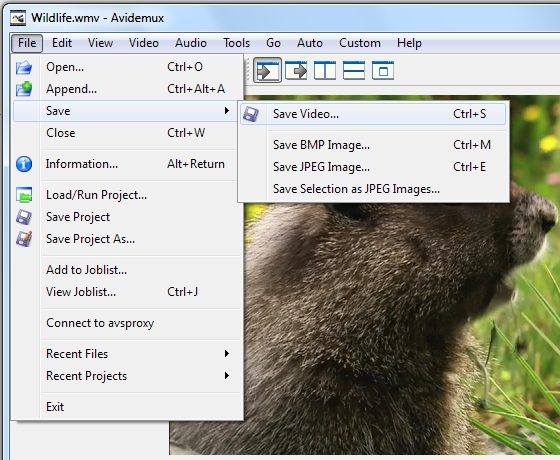The image size is (560, 460).
Task: Click the Open folder icon in File menu
Action: (24, 67)
